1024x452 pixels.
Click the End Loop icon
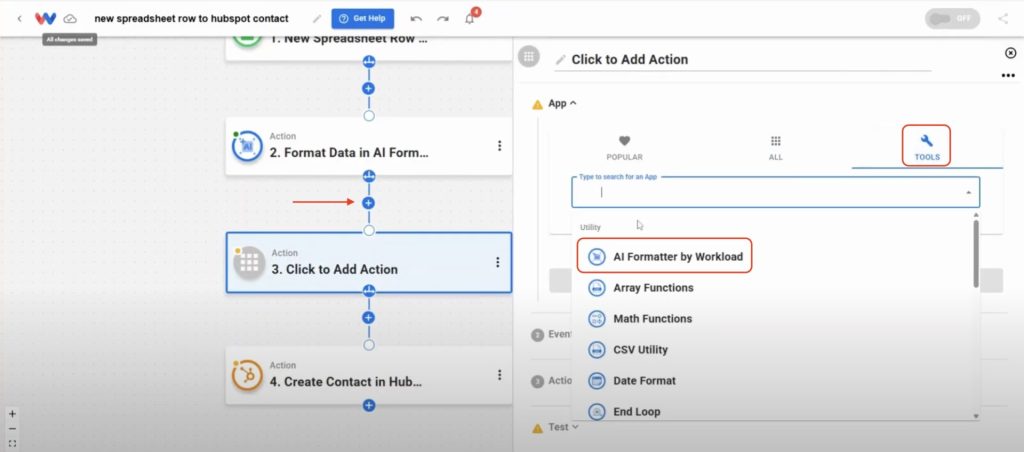coord(597,412)
